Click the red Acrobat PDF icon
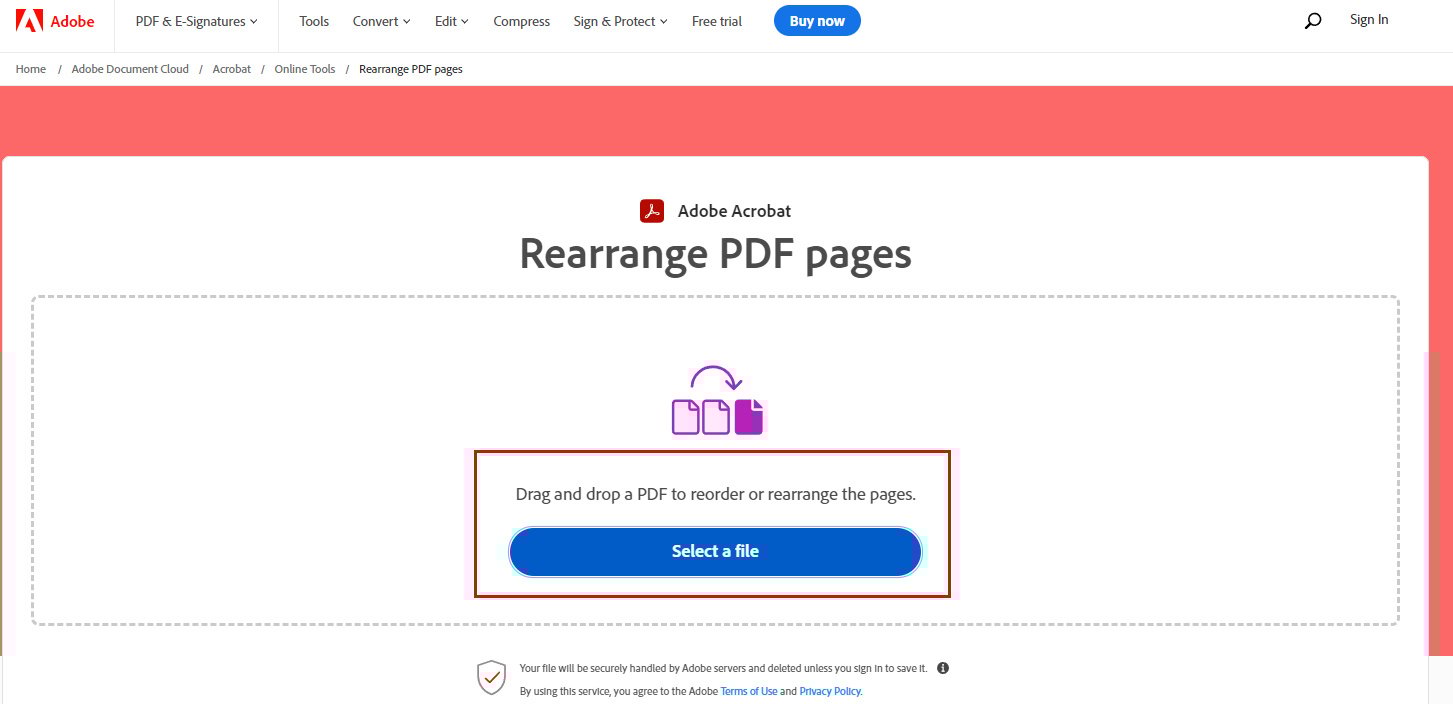This screenshot has width=1453, height=704. pos(652,211)
